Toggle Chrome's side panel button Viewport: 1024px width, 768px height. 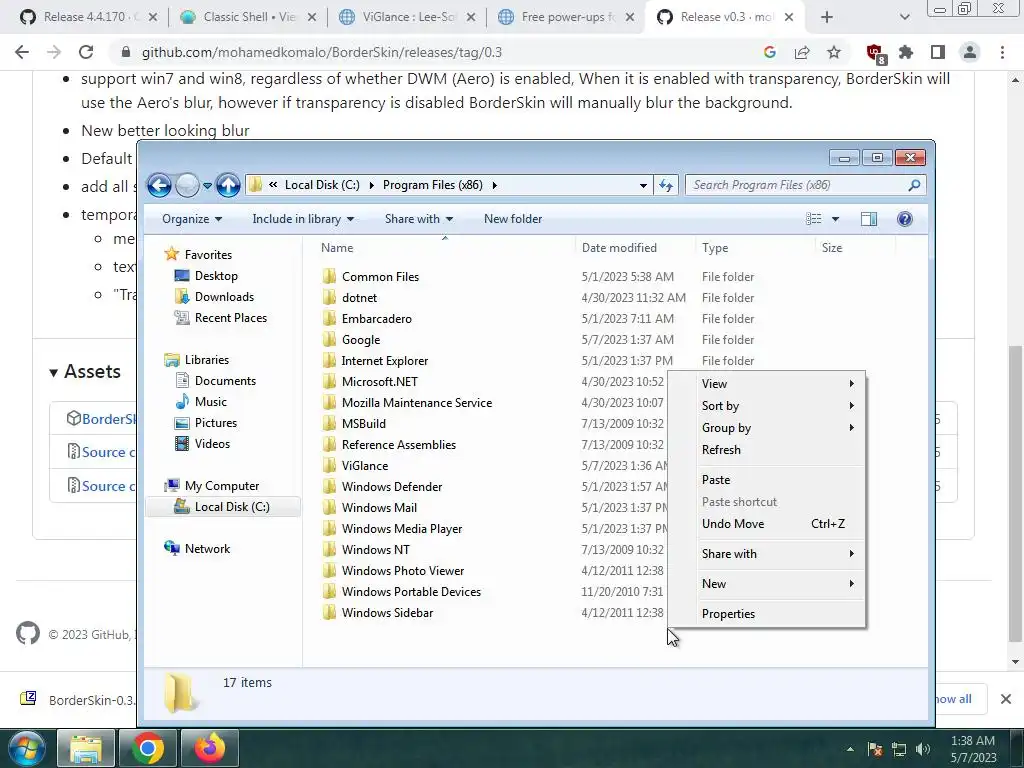click(x=938, y=52)
